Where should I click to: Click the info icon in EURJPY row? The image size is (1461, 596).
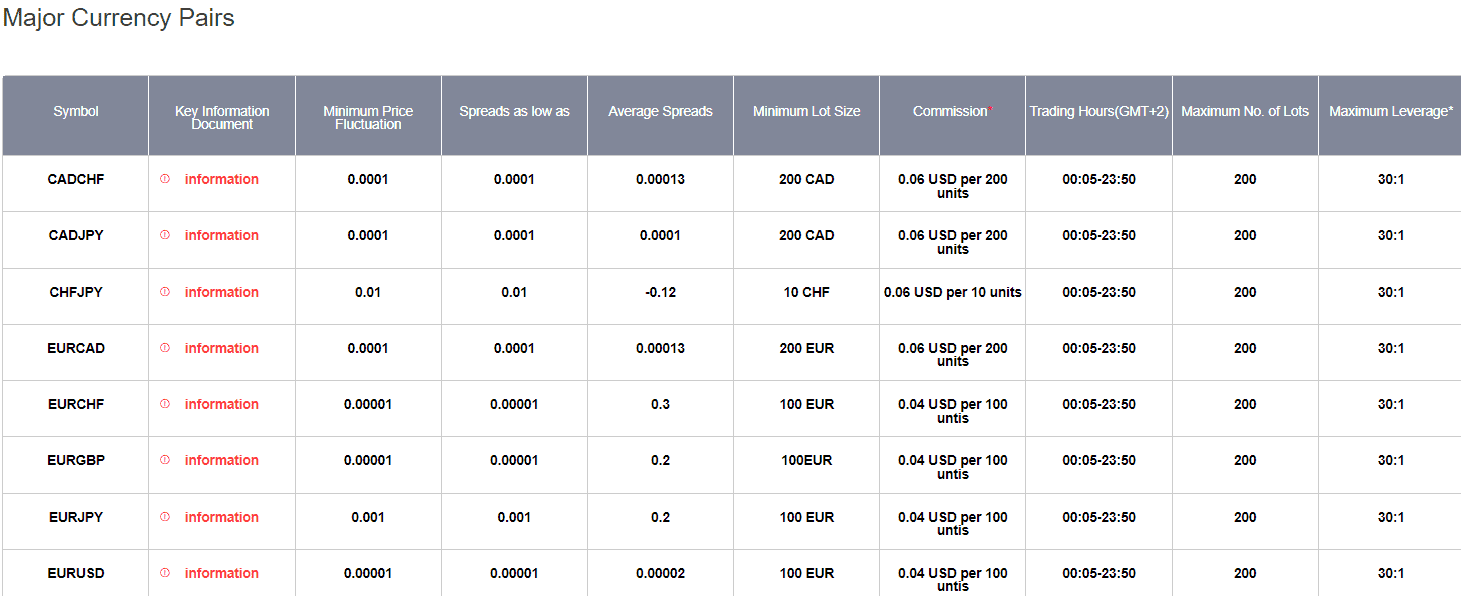click(165, 517)
